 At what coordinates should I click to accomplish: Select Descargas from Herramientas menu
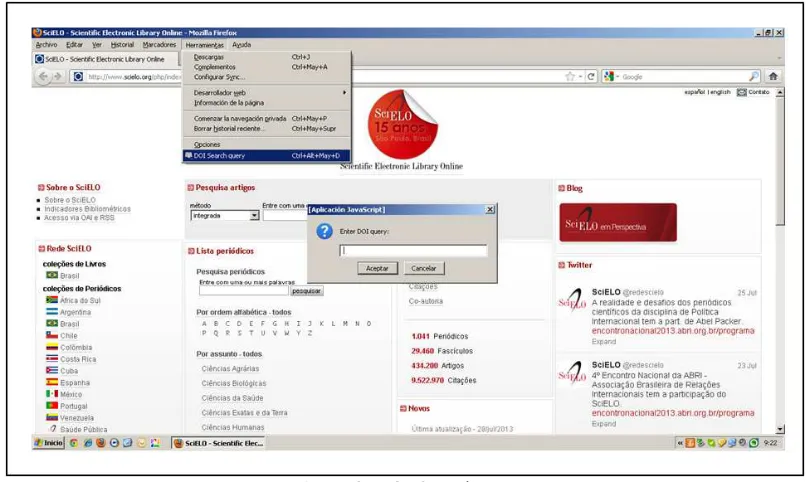(266, 57)
